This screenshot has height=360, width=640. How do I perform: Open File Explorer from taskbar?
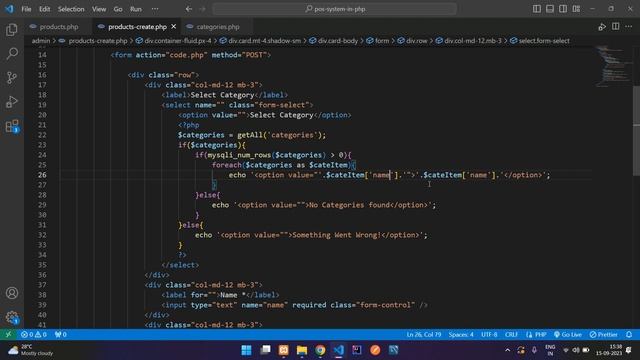302,350
